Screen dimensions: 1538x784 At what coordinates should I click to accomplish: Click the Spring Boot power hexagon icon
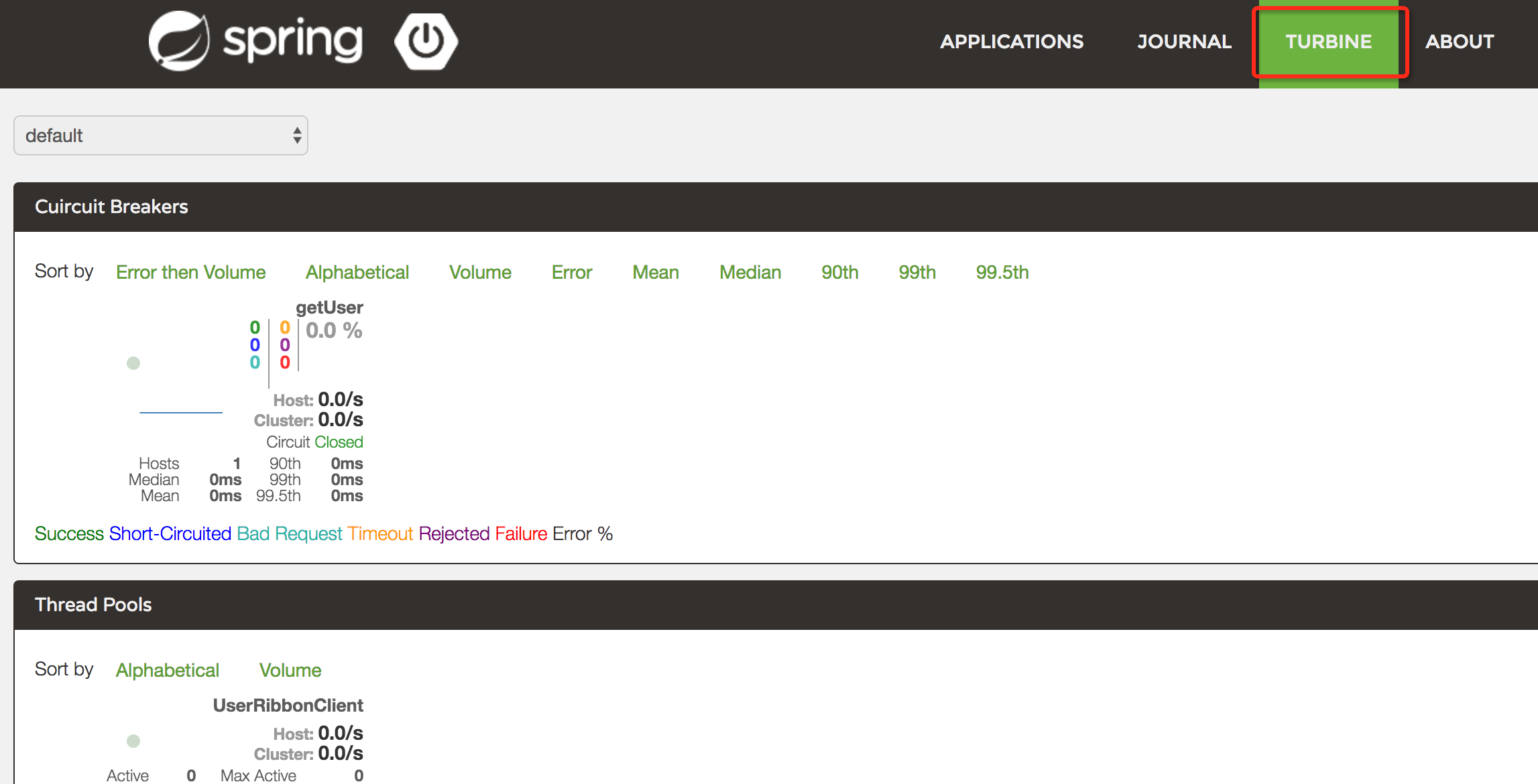point(426,41)
